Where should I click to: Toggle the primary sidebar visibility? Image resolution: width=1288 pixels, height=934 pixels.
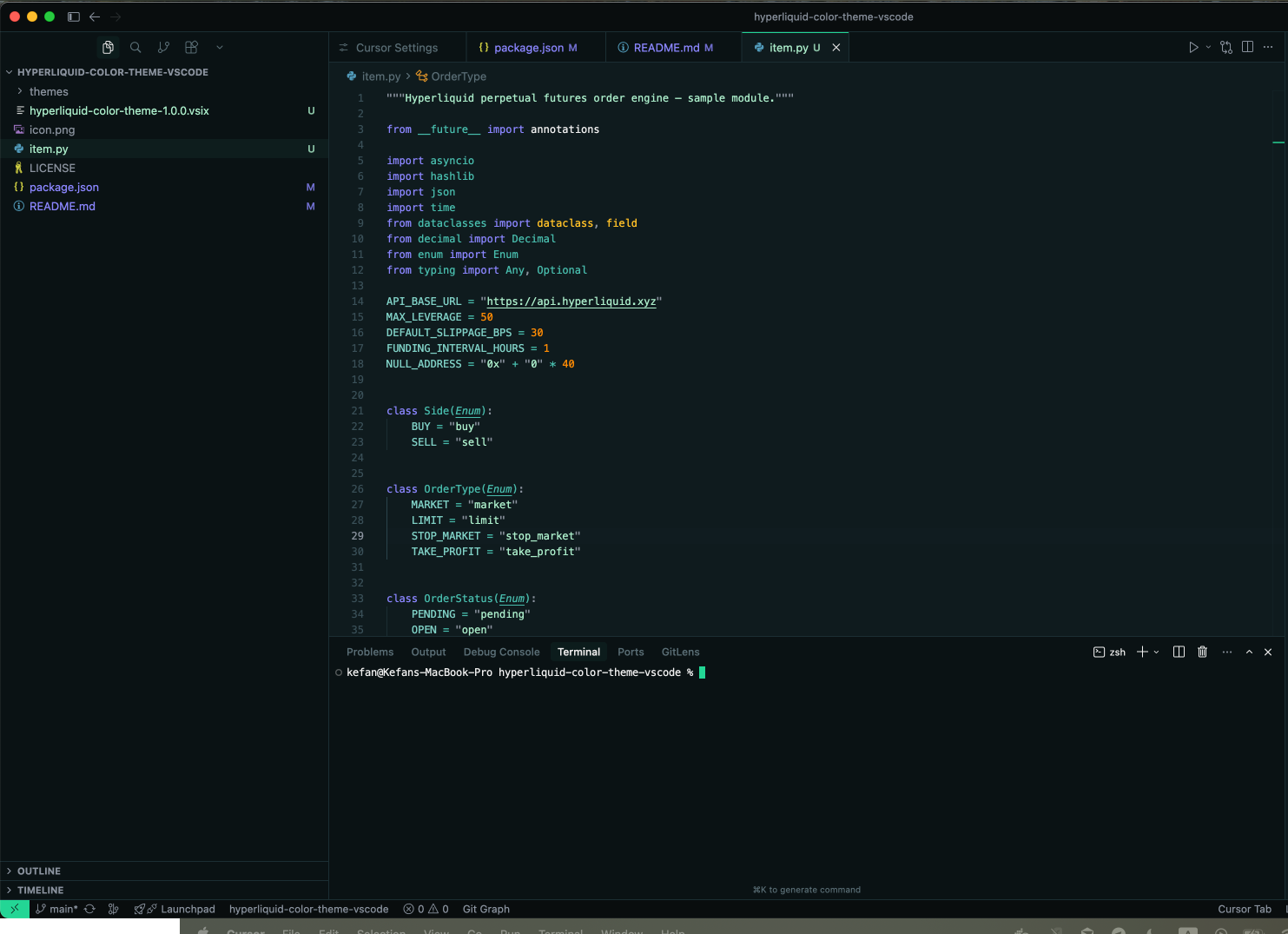(x=73, y=17)
